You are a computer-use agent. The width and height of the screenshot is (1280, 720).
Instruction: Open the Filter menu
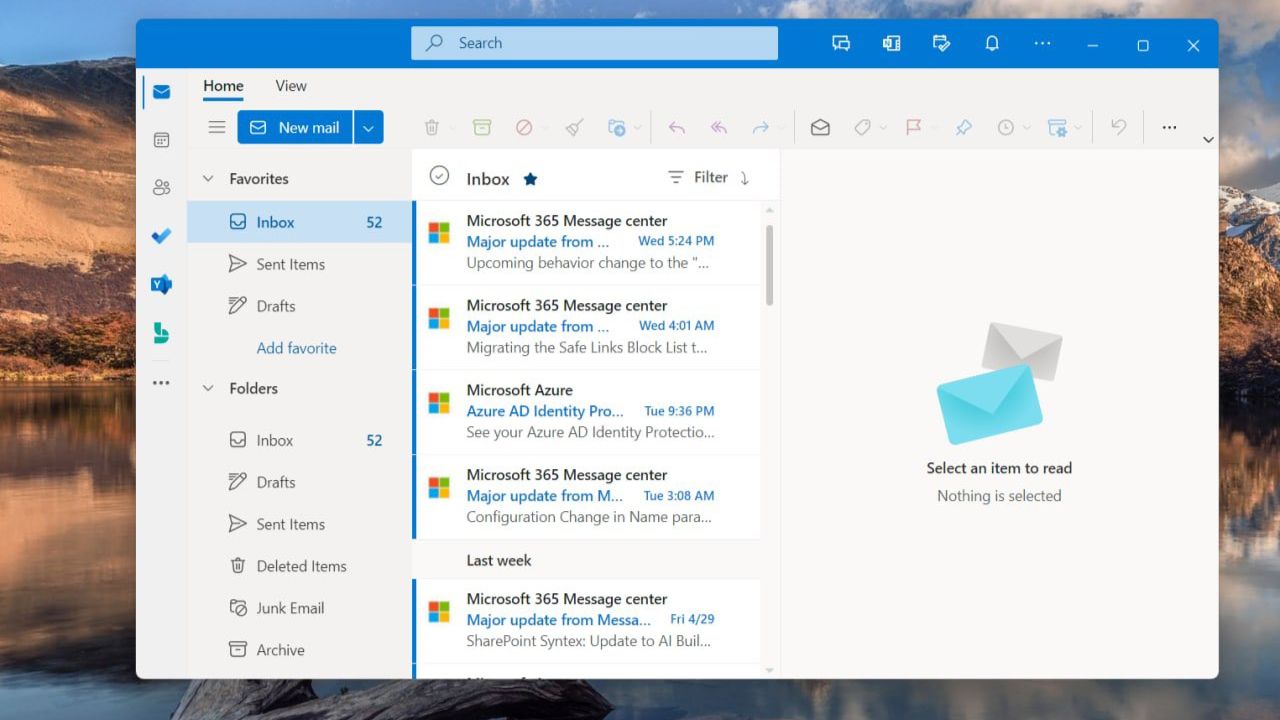pyautogui.click(x=698, y=177)
